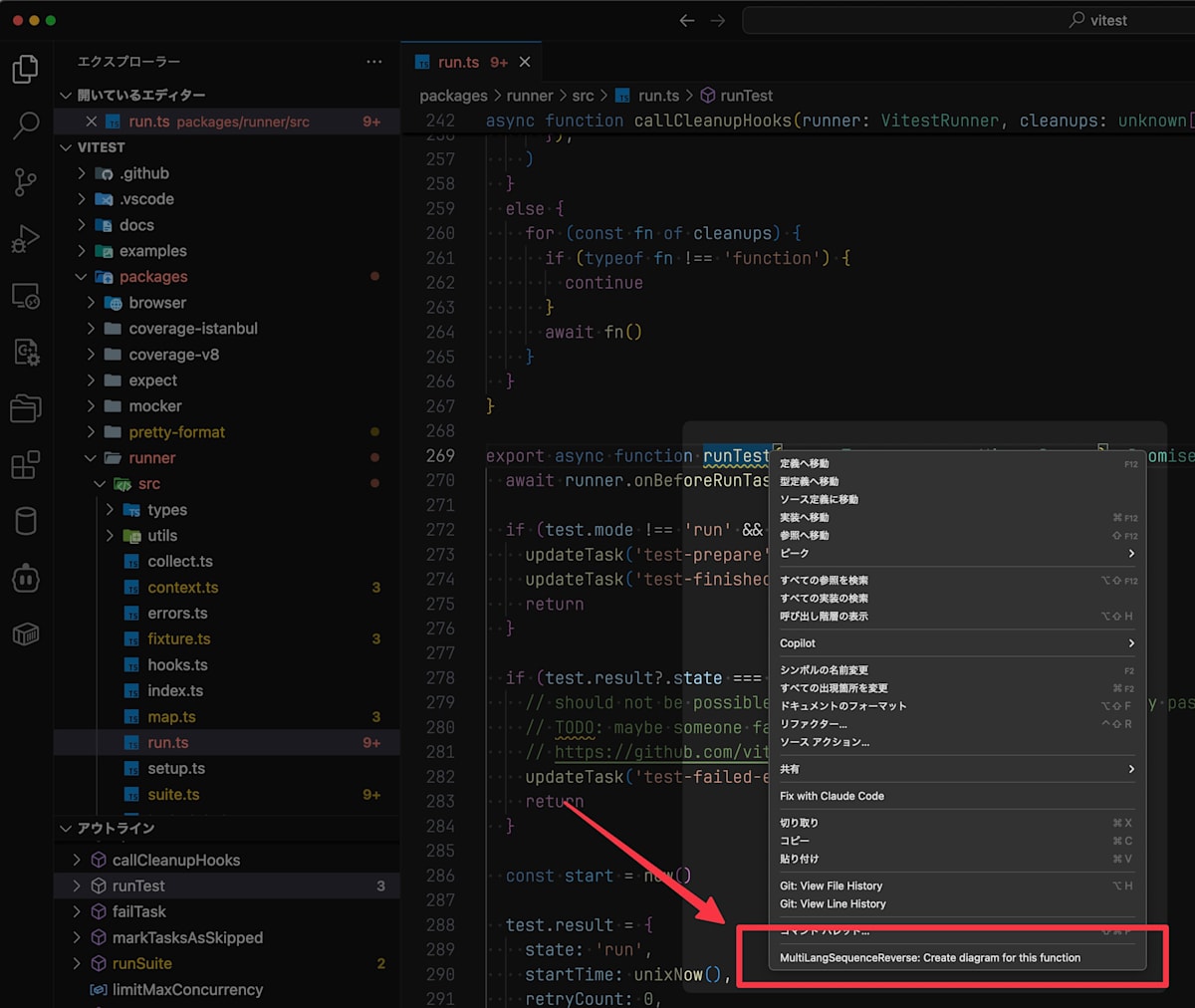Open the Copilot submenu

click(959, 643)
